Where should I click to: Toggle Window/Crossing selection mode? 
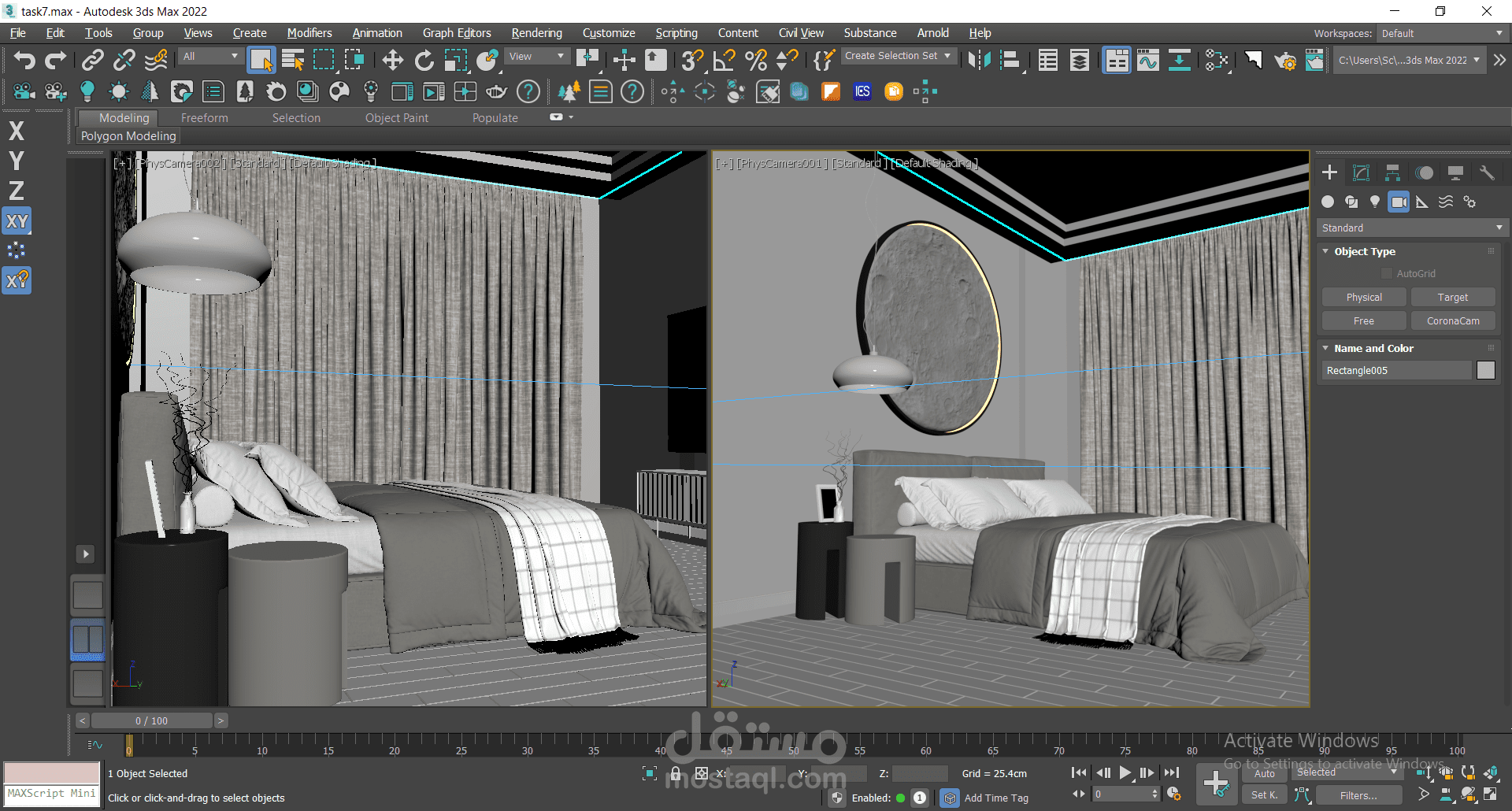354,60
